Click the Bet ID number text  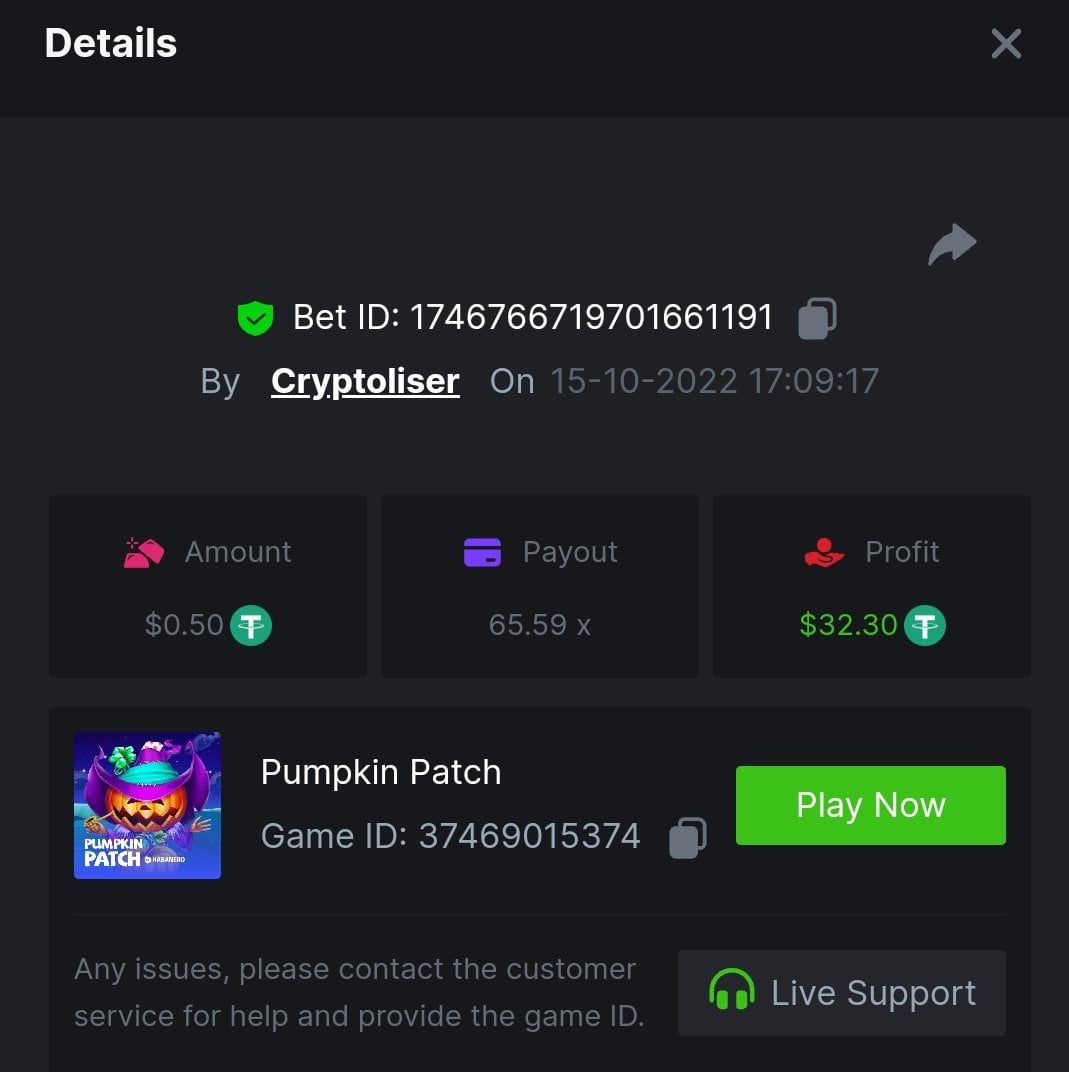[x=591, y=318]
